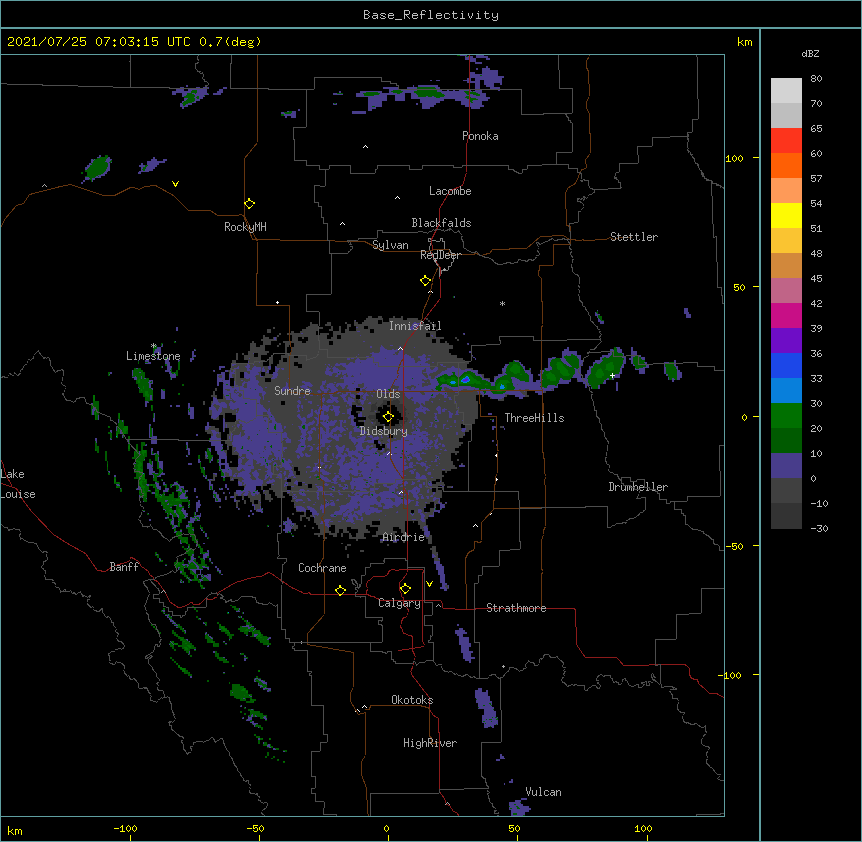Click the Sylvan label
This screenshot has width=862, height=842.
pyautogui.click(x=390, y=245)
